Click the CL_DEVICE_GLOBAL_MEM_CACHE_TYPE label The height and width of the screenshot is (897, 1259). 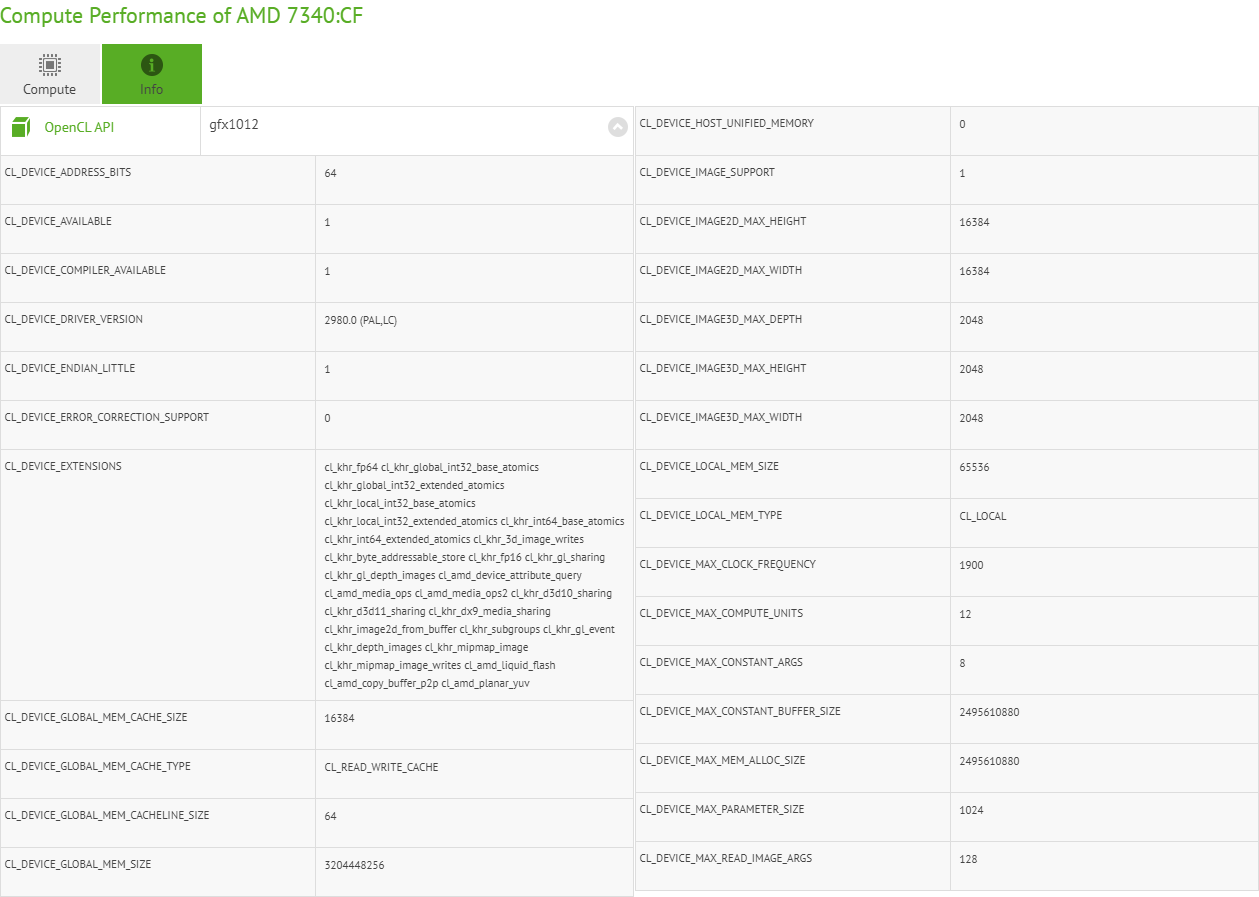tap(98, 766)
